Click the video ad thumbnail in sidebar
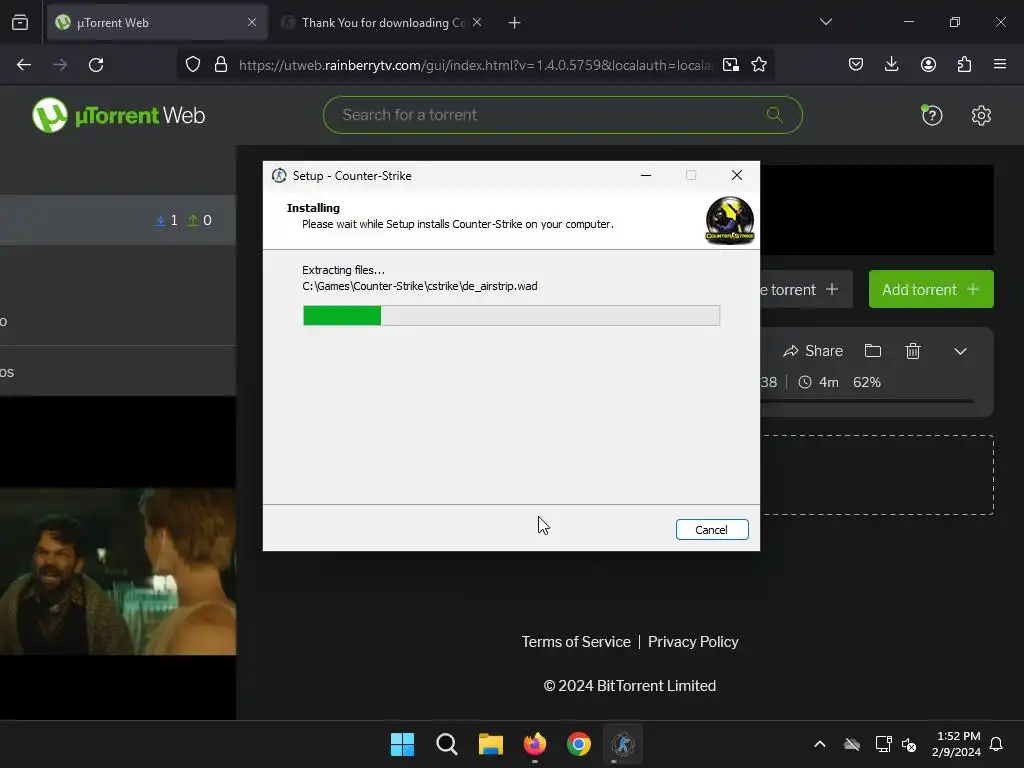This screenshot has height=768, width=1024. [x=118, y=571]
